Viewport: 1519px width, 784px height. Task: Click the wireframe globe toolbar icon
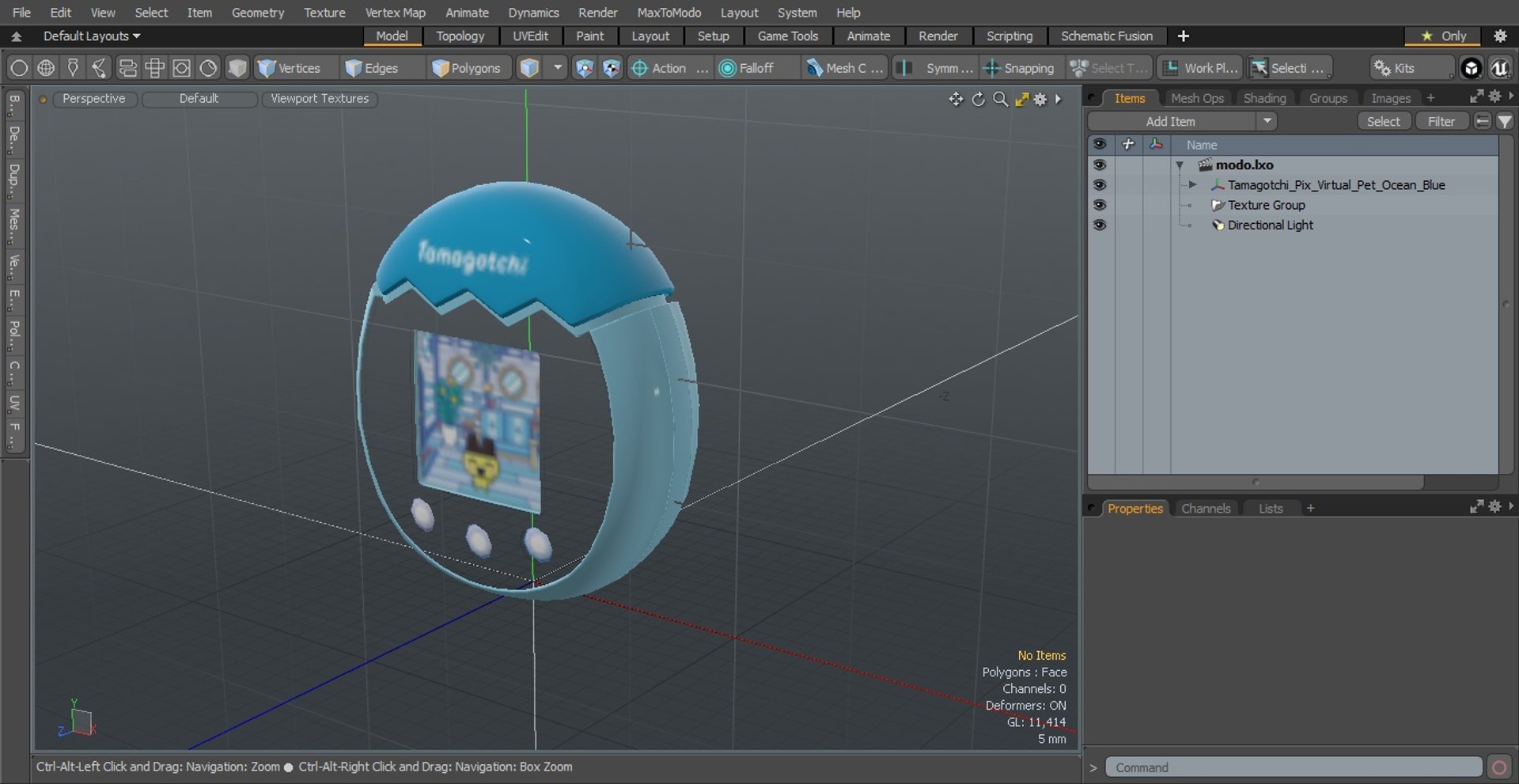[x=46, y=68]
